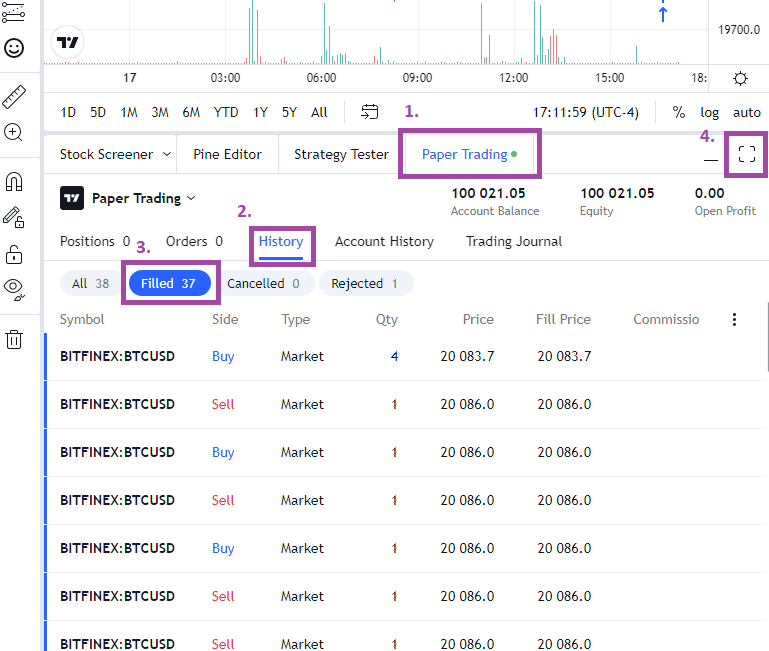The height and width of the screenshot is (651, 769).
Task: Switch to the Pine Editor tab
Action: (x=228, y=155)
